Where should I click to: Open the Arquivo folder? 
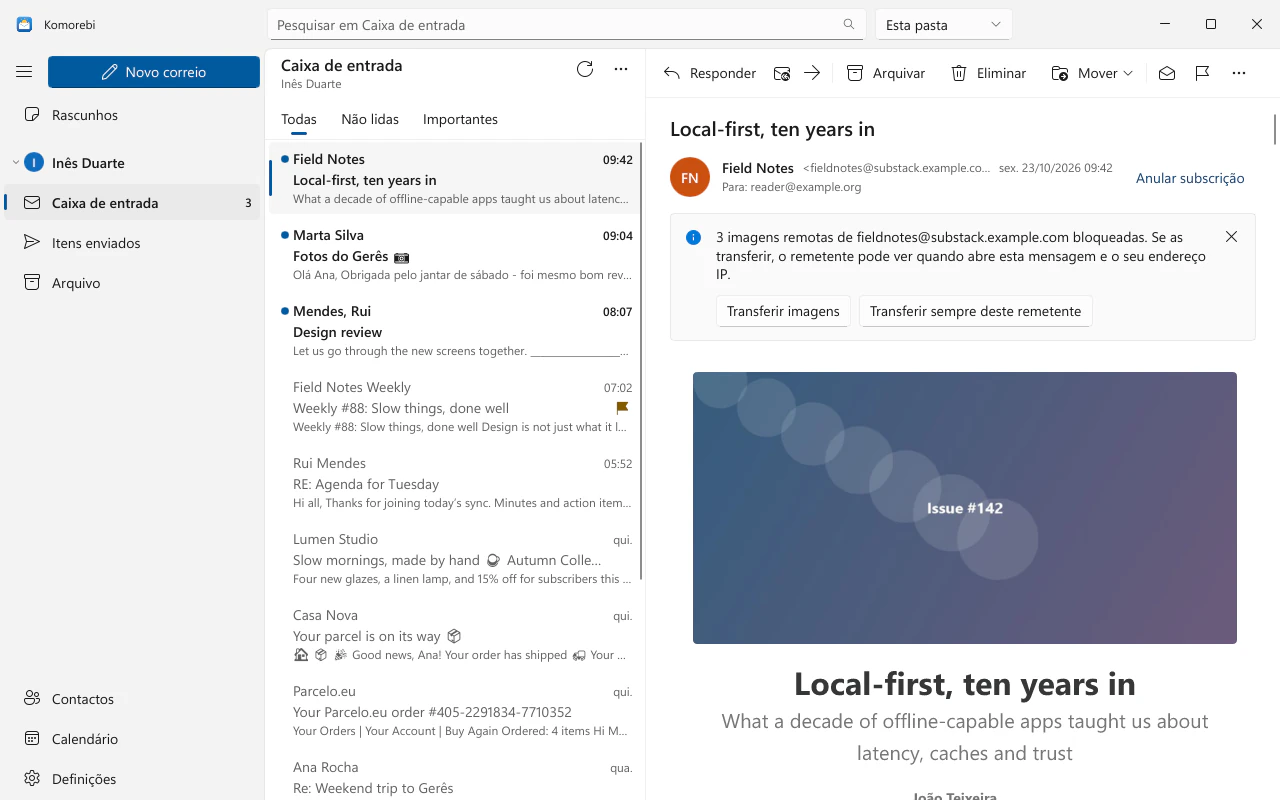[x=132, y=283]
